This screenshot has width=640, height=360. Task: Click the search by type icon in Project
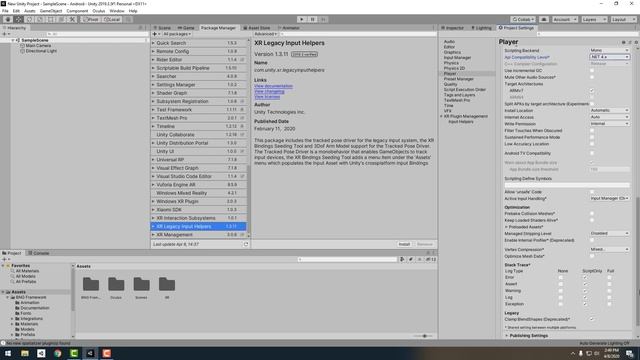click(402, 259)
